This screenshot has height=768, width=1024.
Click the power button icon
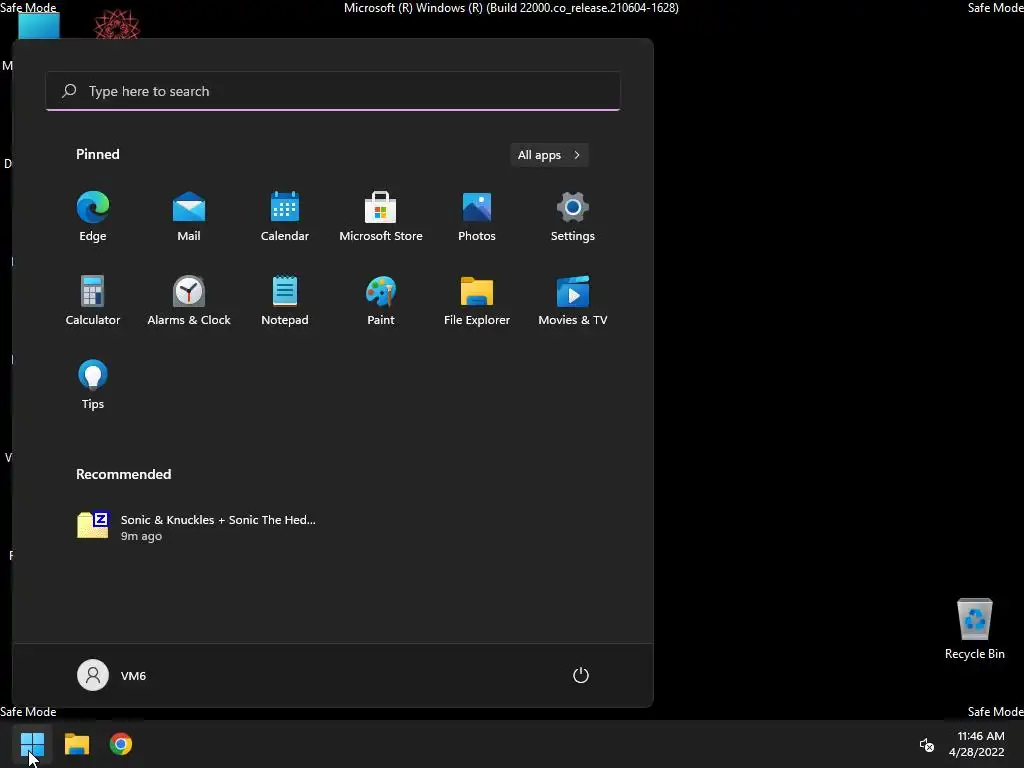click(581, 675)
